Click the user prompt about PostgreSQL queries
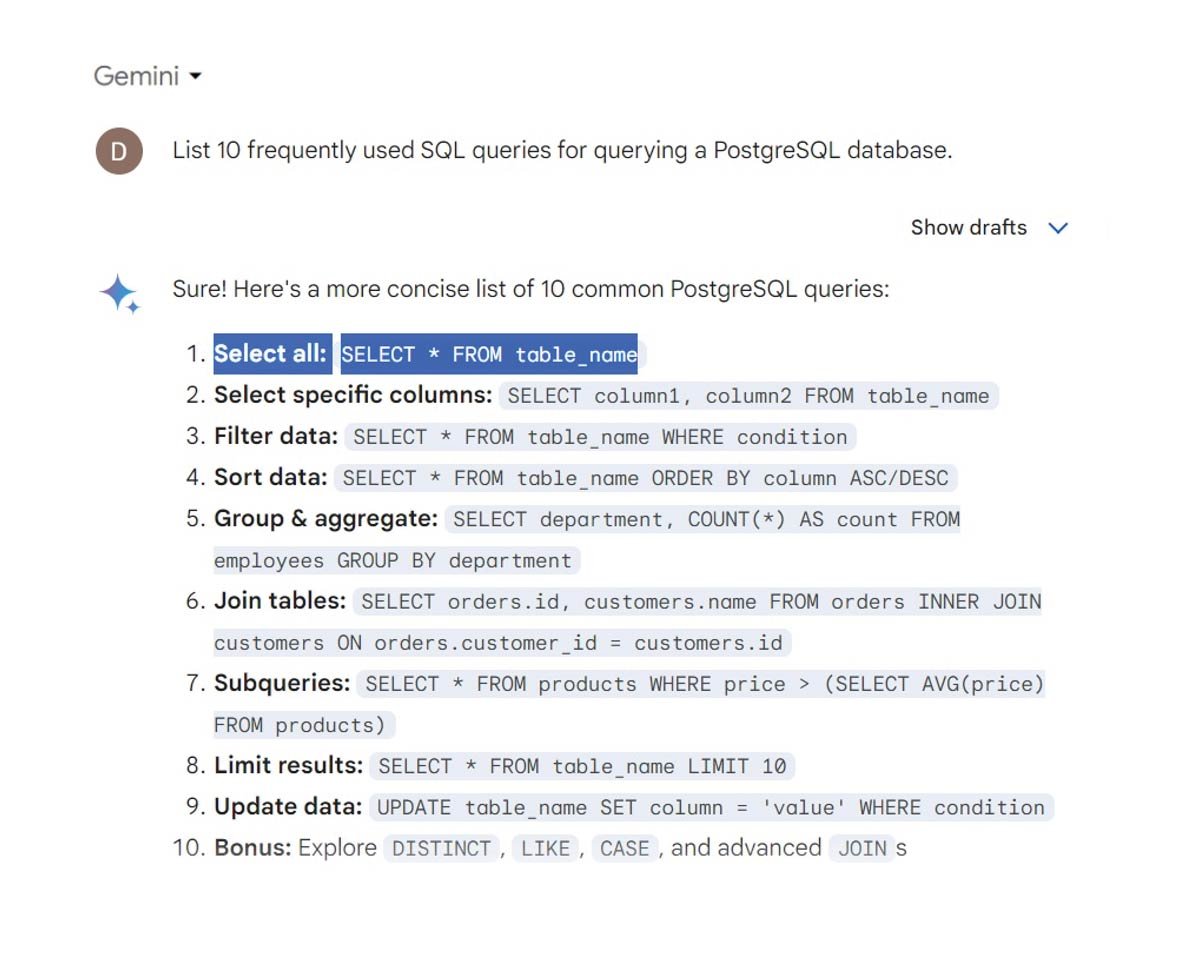Viewport: 1200px width, 960px height. pyautogui.click(x=562, y=150)
